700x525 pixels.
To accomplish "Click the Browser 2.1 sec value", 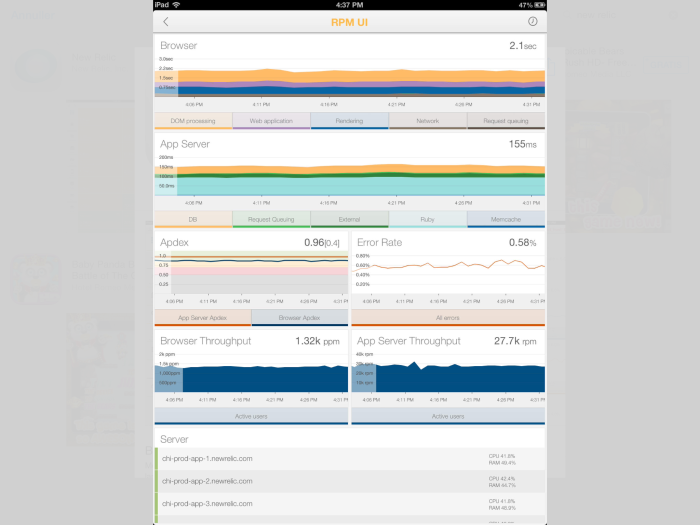I will (523, 46).
